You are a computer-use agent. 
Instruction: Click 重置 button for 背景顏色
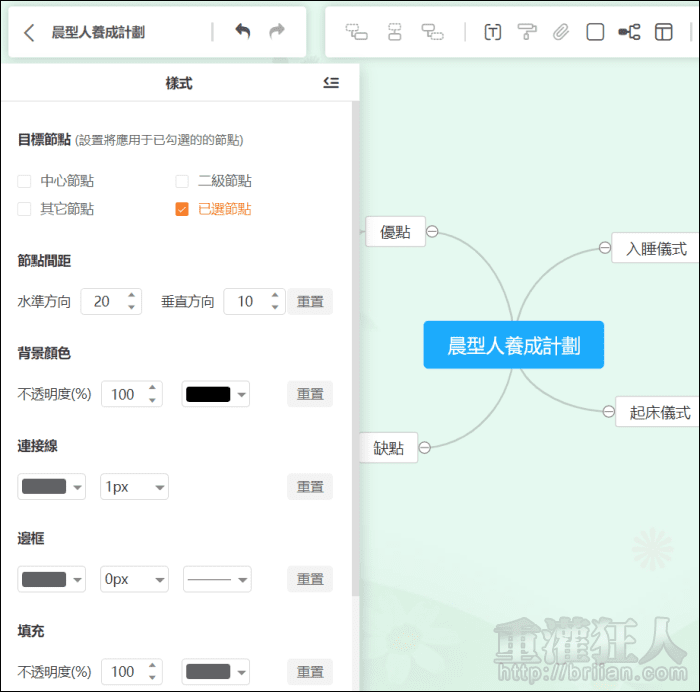[310, 394]
